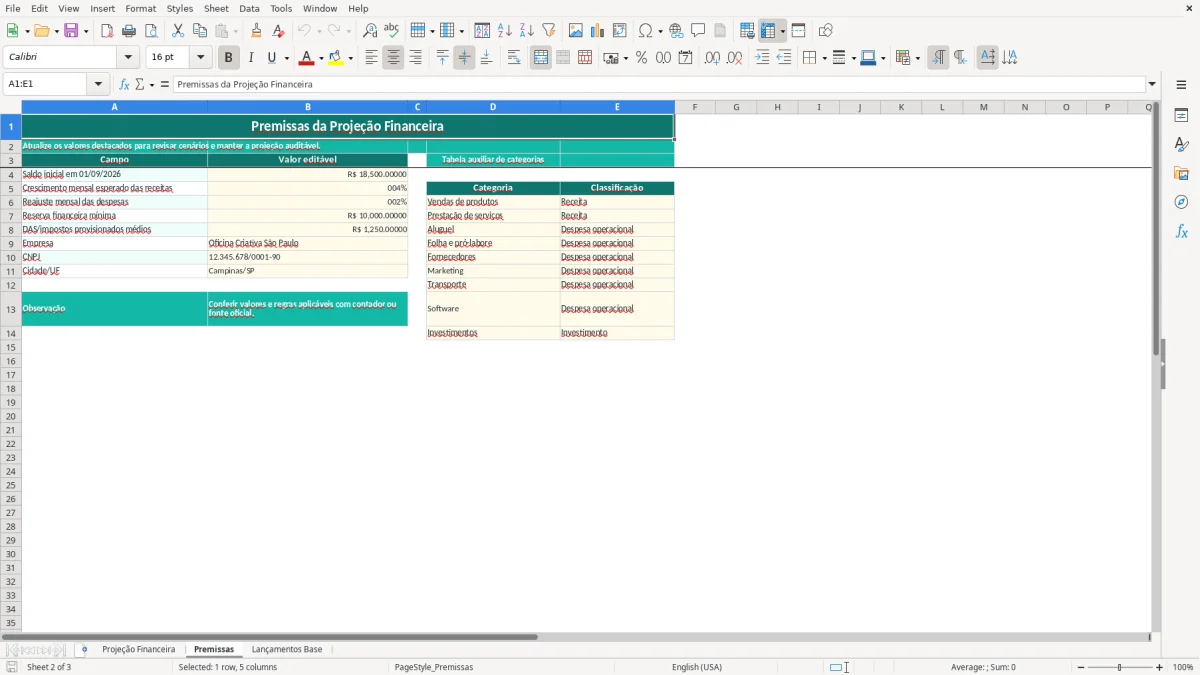Open Find & Replace from the toolbar
The image size is (1200, 675).
click(x=370, y=31)
